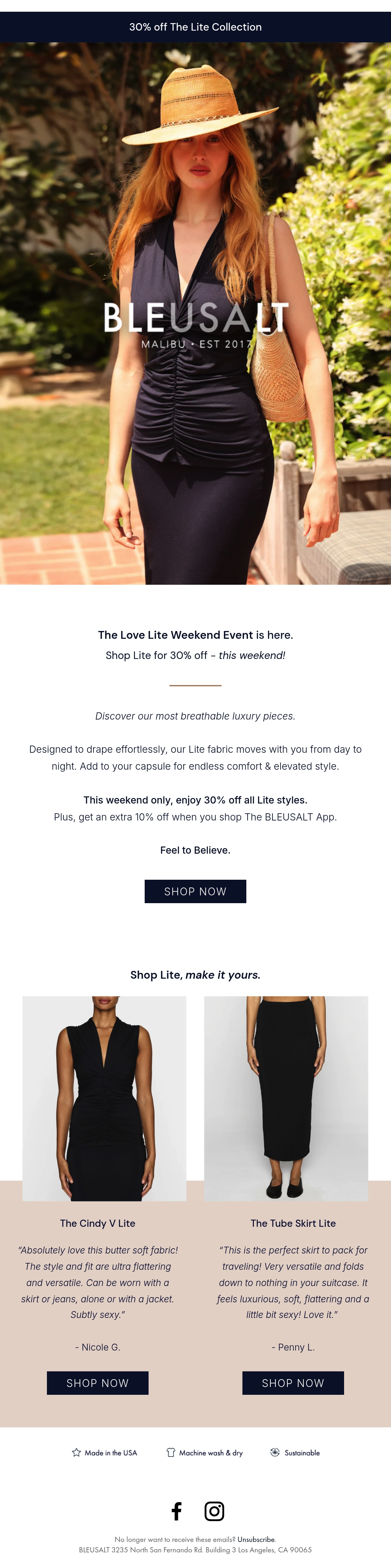Image resolution: width=391 pixels, height=1568 pixels.
Task: Click the Made in the USA label
Action: 111,1453
